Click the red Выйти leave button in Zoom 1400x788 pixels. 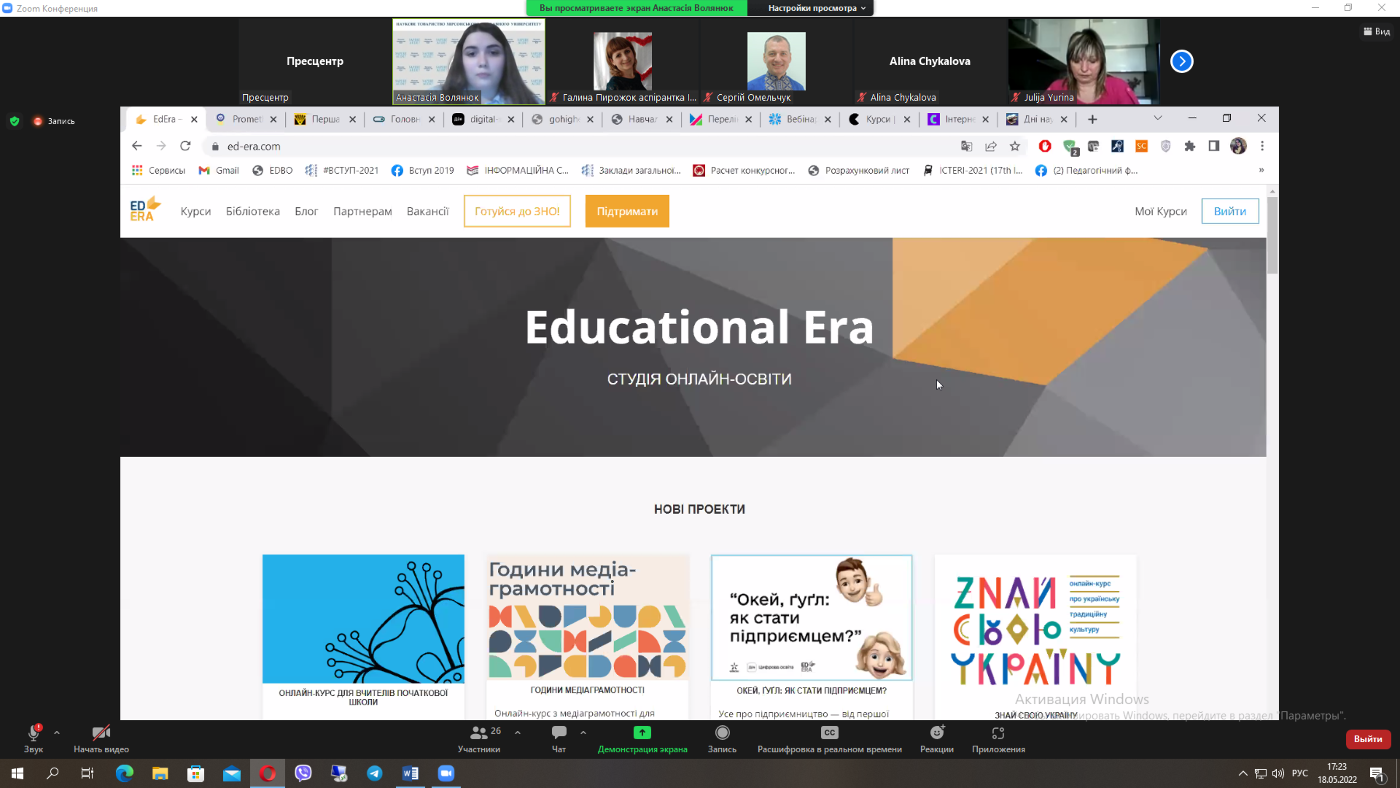pos(1368,739)
